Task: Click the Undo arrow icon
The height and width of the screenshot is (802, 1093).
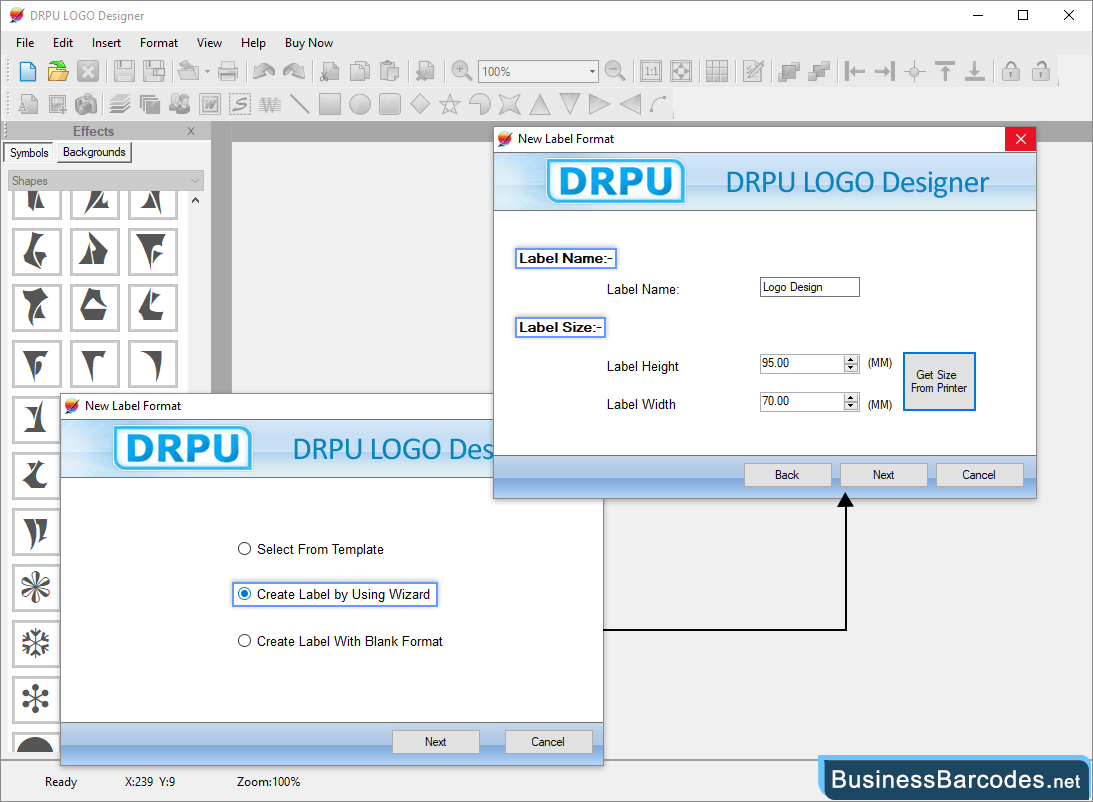Action: [x=263, y=71]
